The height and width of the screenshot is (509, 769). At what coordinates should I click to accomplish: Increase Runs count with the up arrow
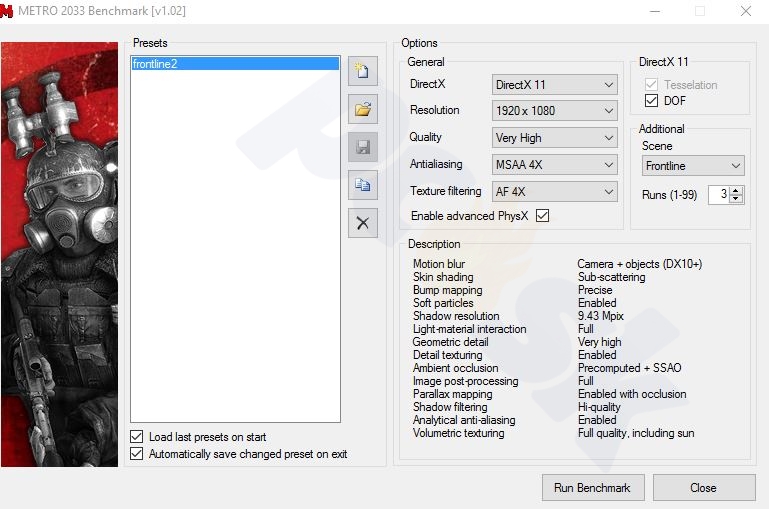pos(736,191)
